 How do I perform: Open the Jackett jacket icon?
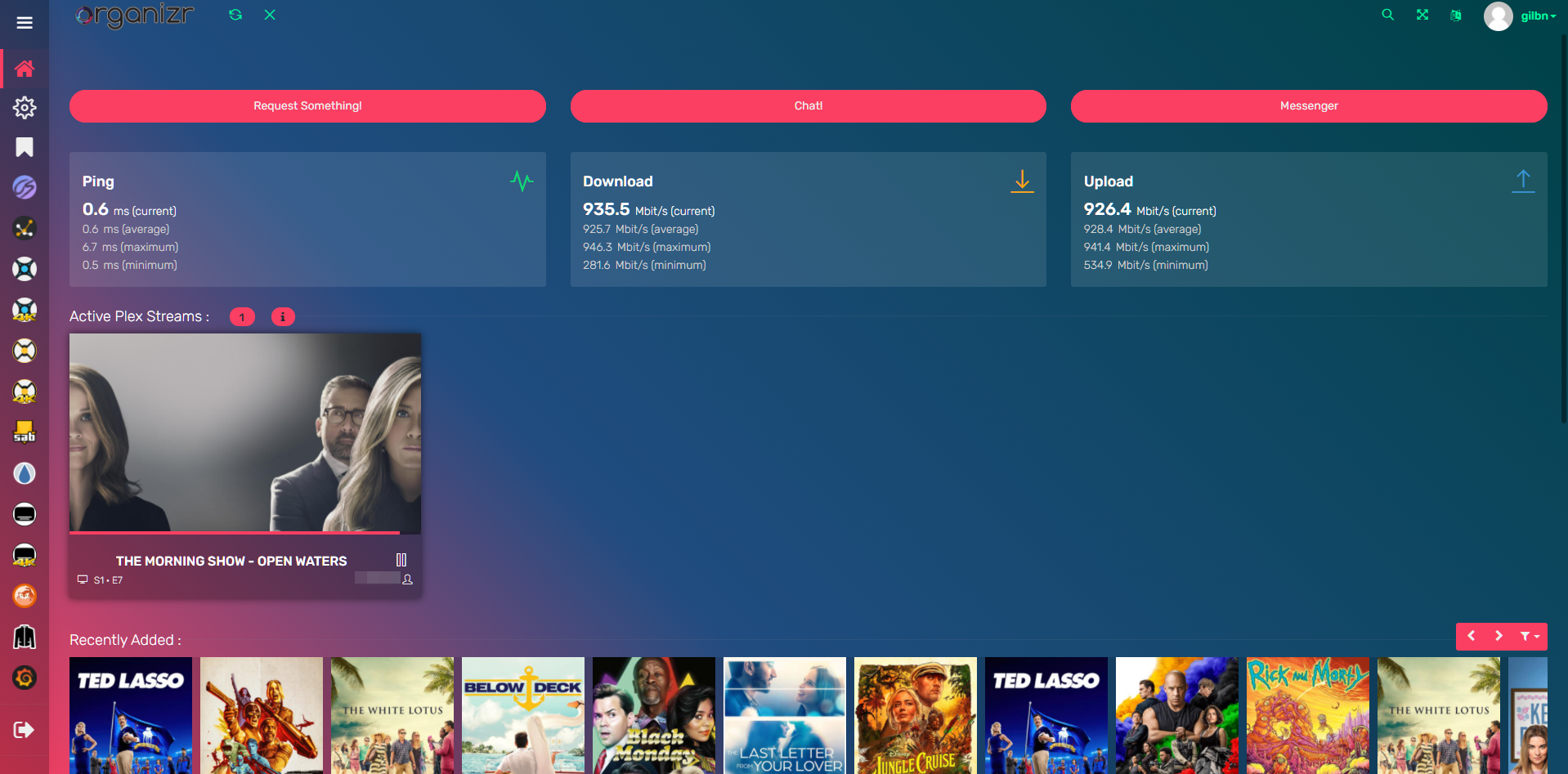25,637
